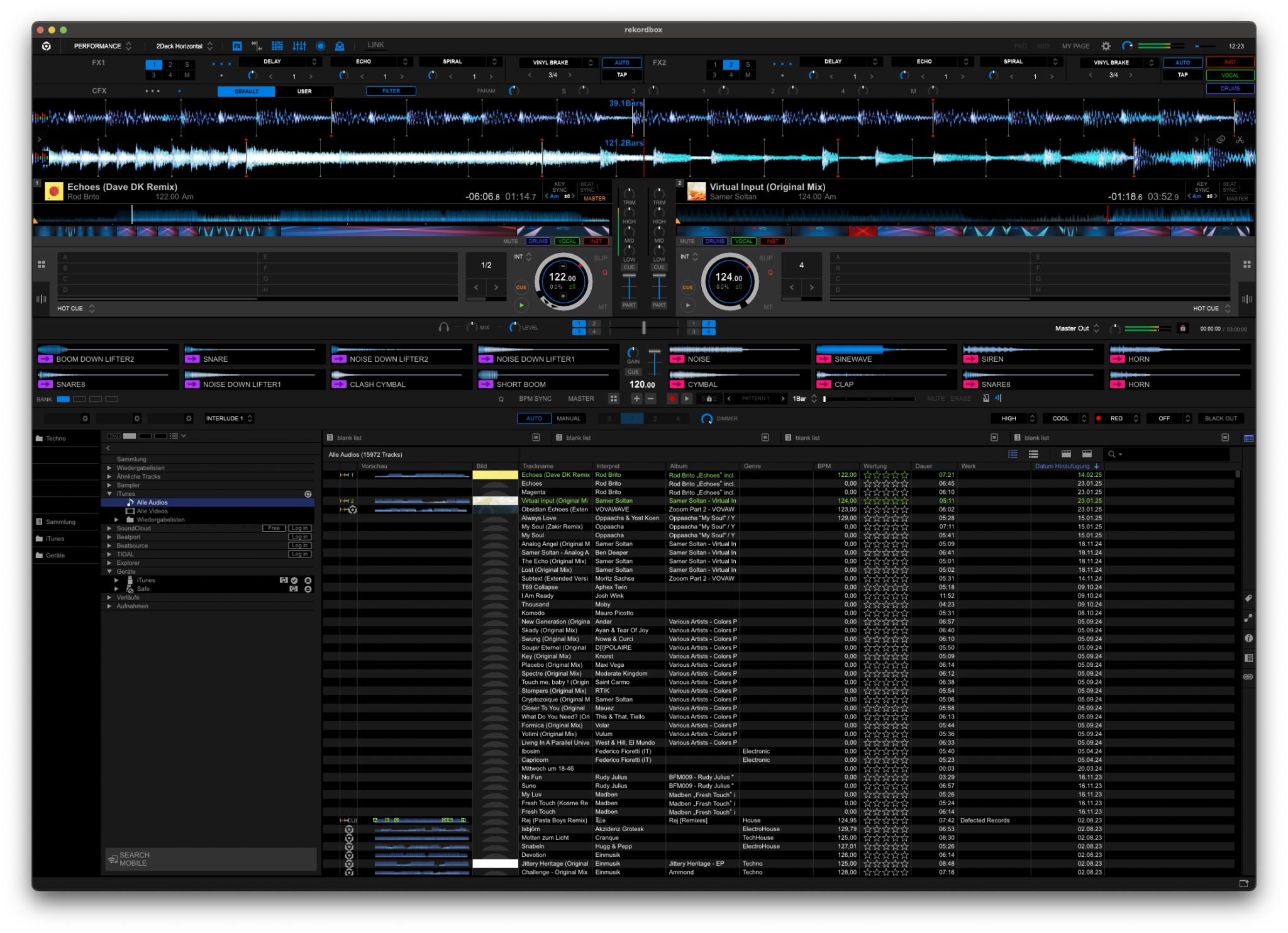Click the DIMMER knob in the lighting panel

706,418
